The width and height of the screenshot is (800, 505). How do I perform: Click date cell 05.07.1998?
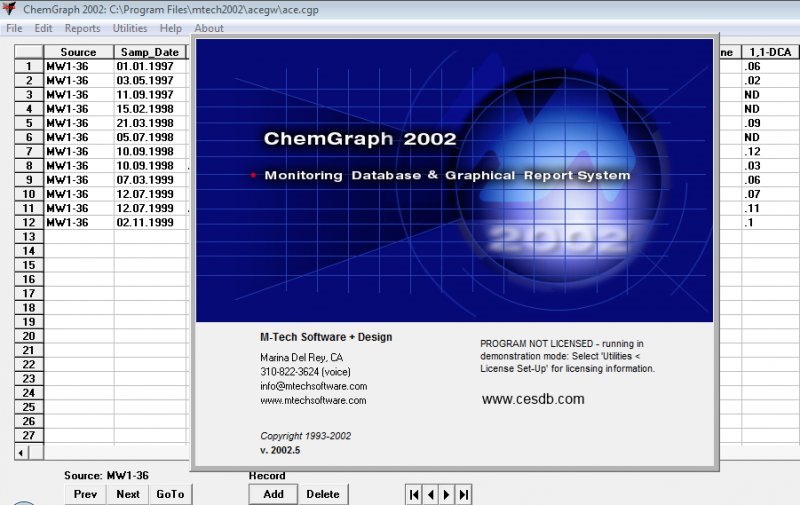151,137
